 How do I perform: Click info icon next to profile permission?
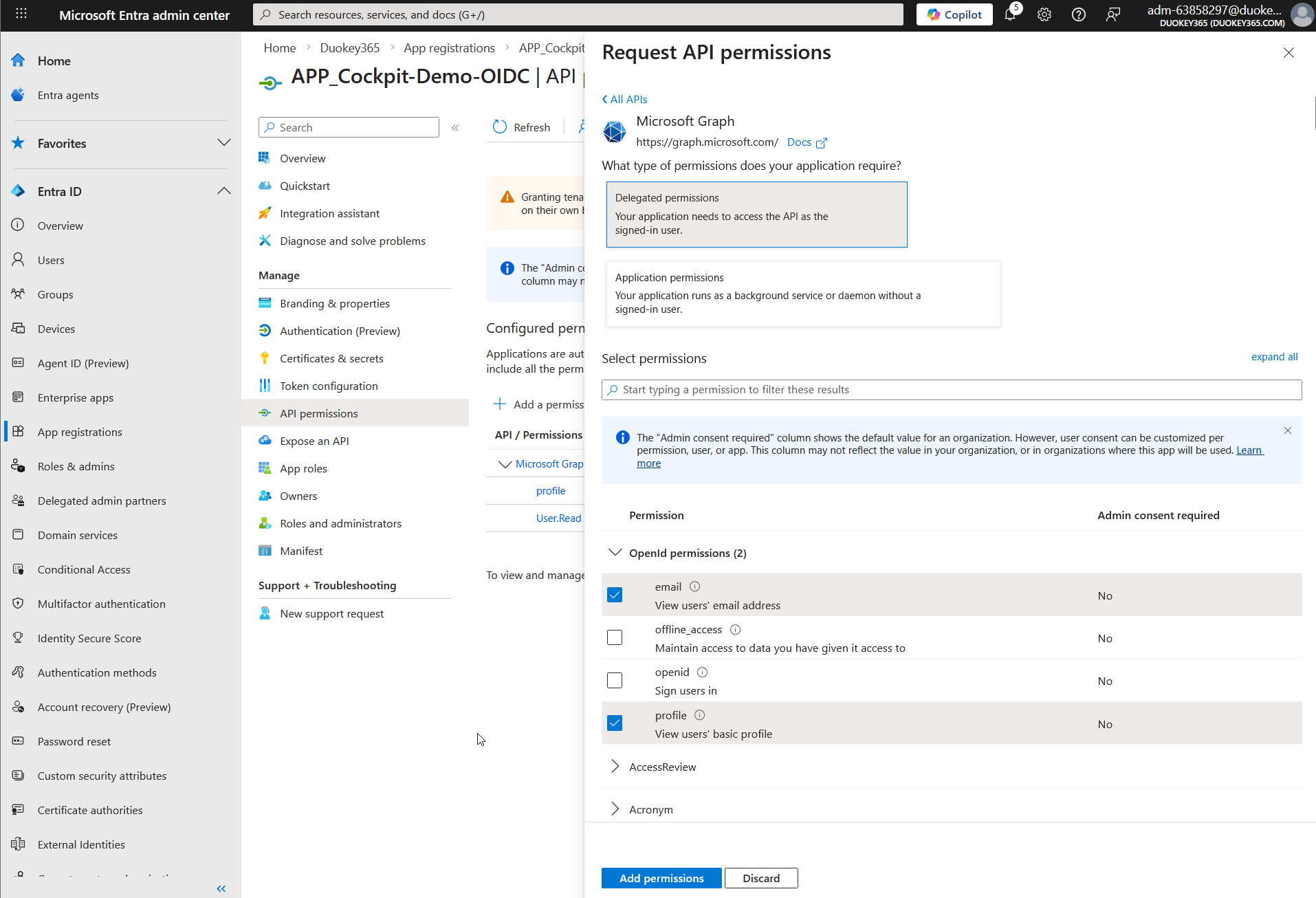[x=699, y=715]
